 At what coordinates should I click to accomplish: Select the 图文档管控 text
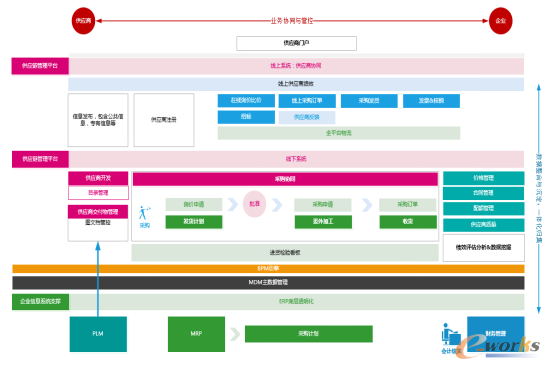[x=98, y=223]
